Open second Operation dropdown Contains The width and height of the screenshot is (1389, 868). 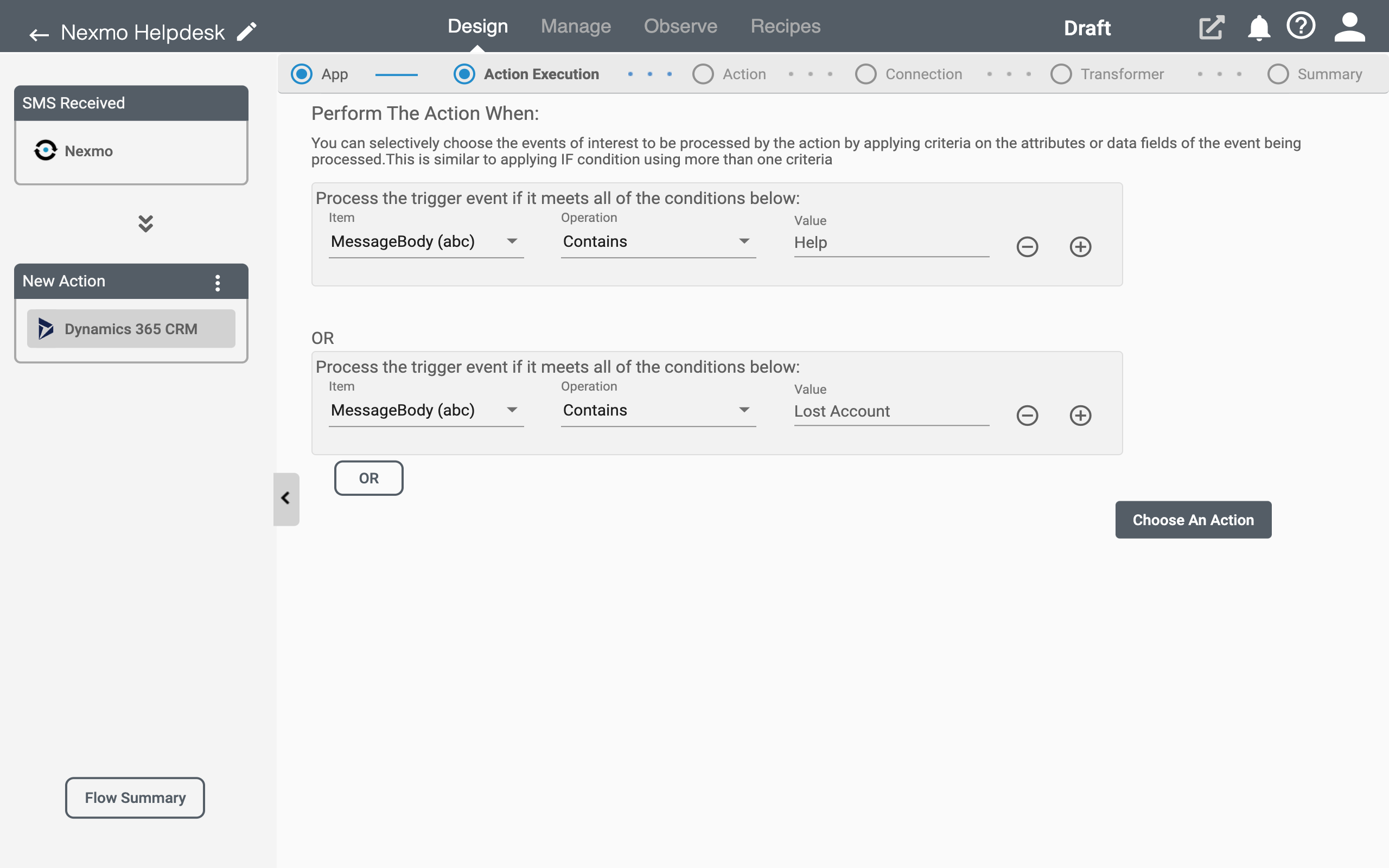(658, 411)
